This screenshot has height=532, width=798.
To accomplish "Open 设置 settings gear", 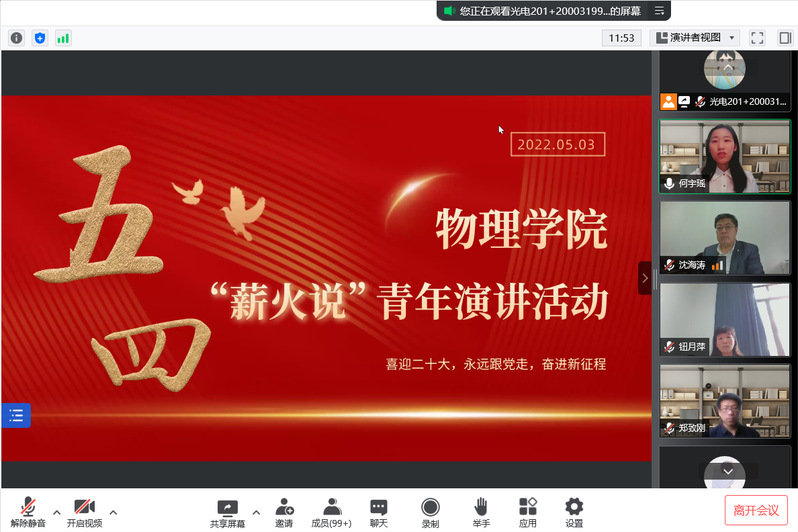I will 574,512.
